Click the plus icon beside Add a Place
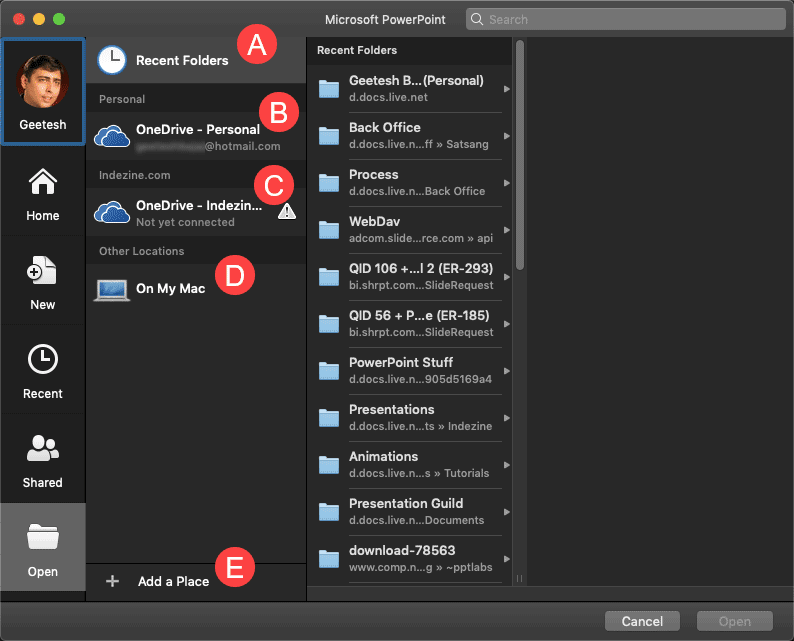 click(x=112, y=581)
